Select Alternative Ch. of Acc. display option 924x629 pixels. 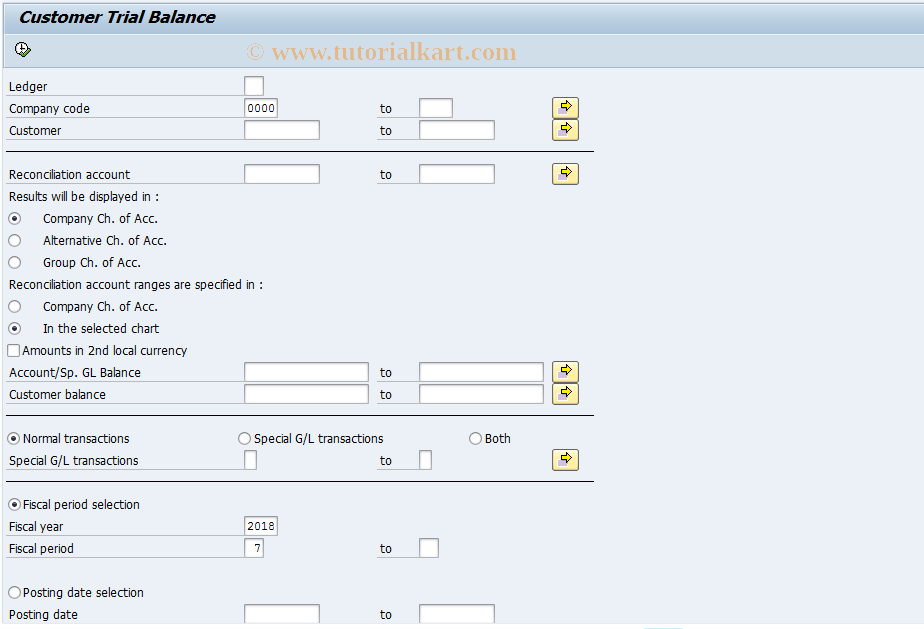click(x=14, y=240)
